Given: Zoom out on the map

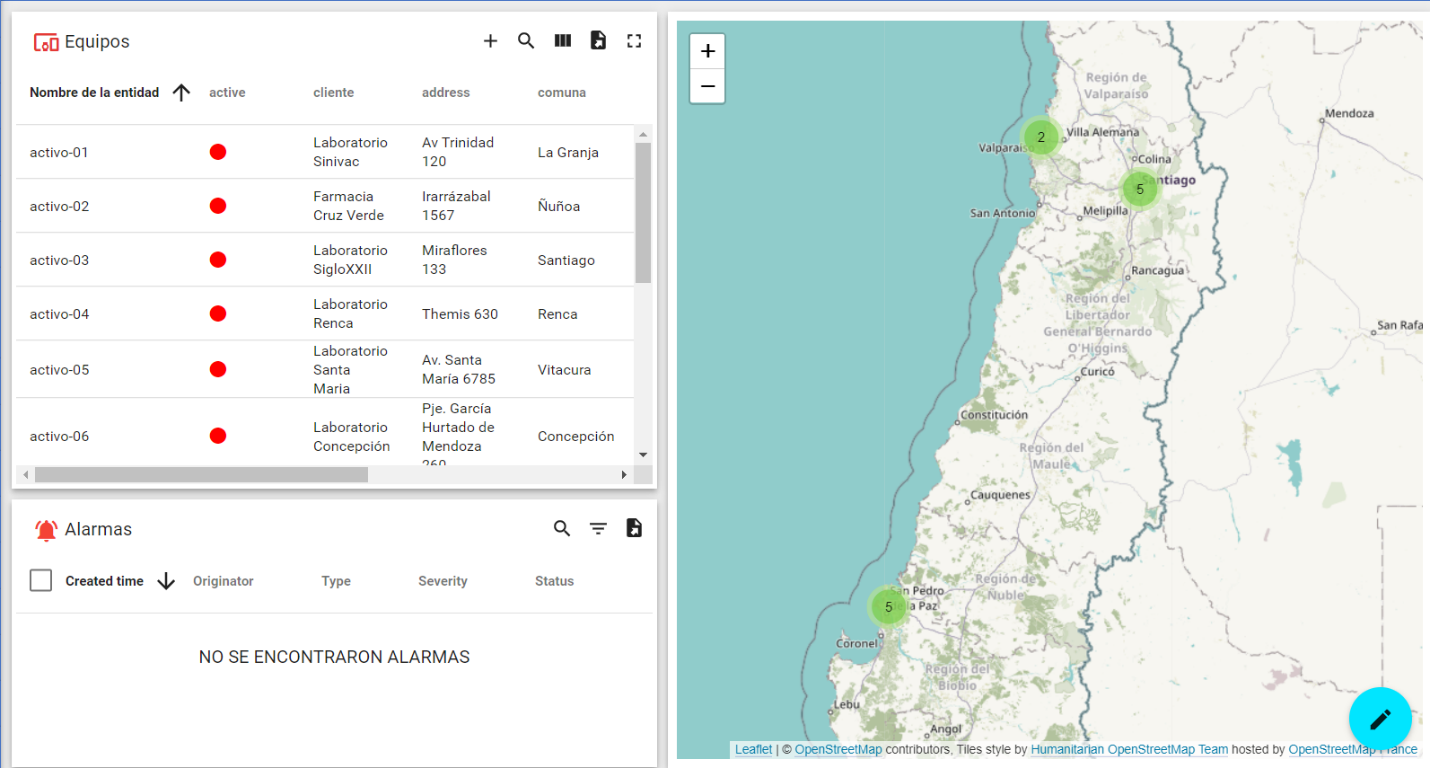Looking at the screenshot, I should point(708,86).
